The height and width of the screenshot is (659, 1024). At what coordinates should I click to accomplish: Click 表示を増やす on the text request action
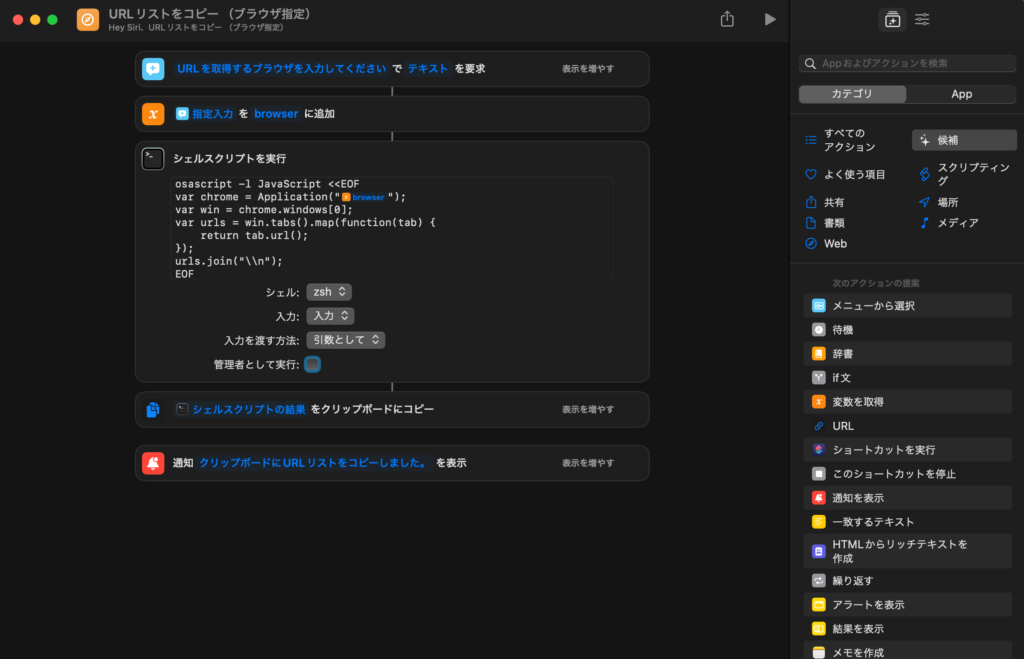pos(588,69)
